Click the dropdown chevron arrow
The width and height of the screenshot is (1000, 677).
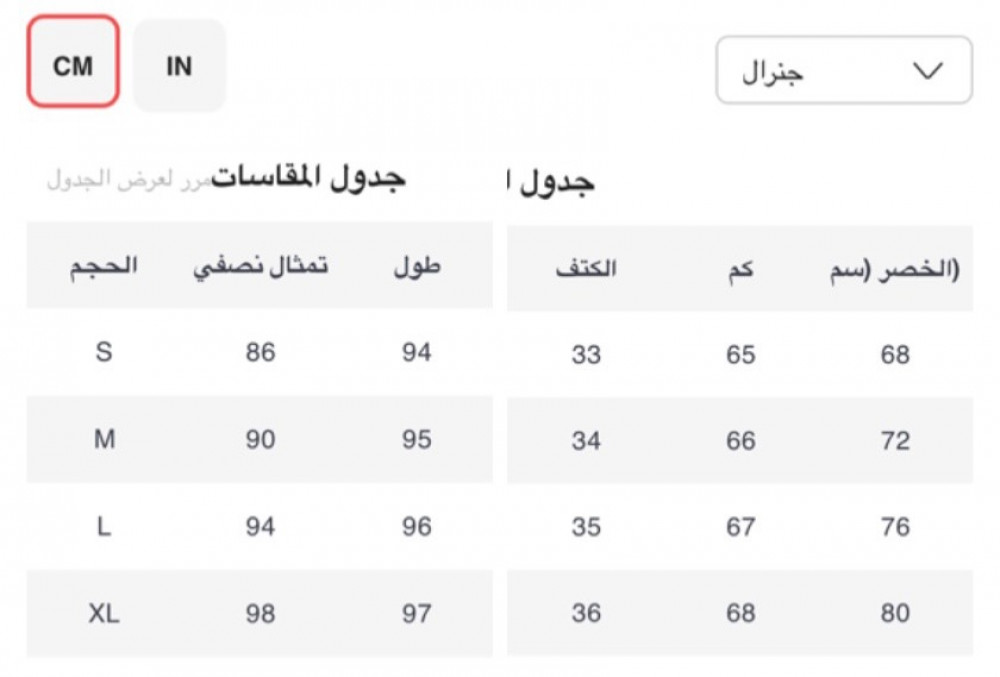(928, 70)
